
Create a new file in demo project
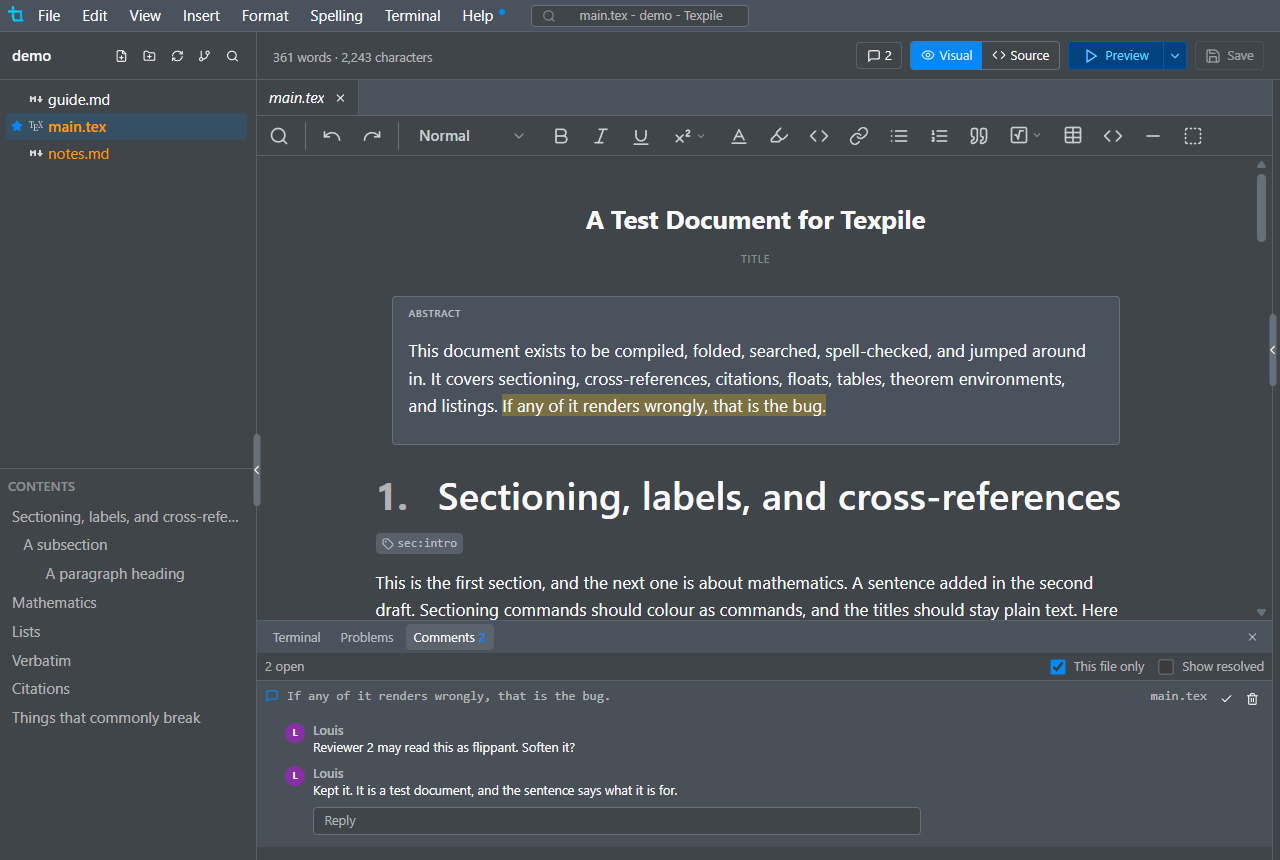121,56
